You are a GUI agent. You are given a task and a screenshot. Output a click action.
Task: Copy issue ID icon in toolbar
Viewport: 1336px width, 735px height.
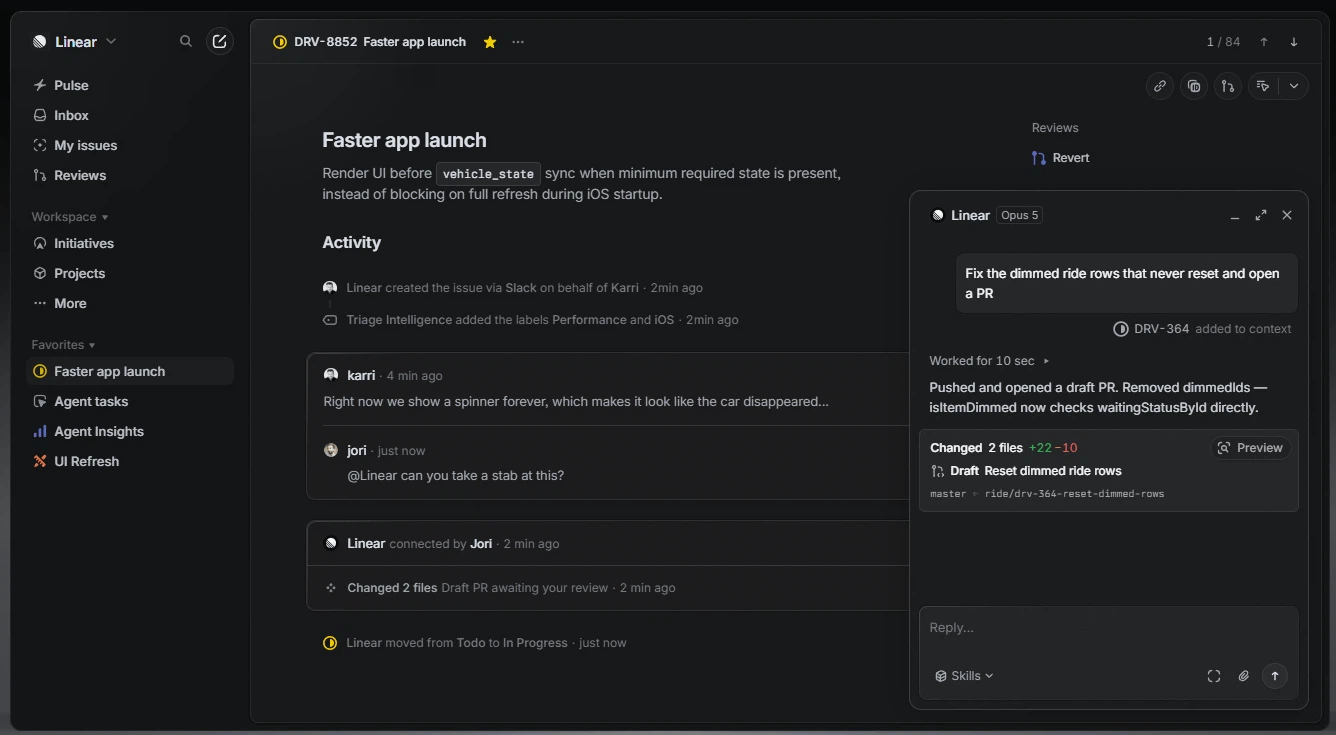pyautogui.click(x=1193, y=86)
